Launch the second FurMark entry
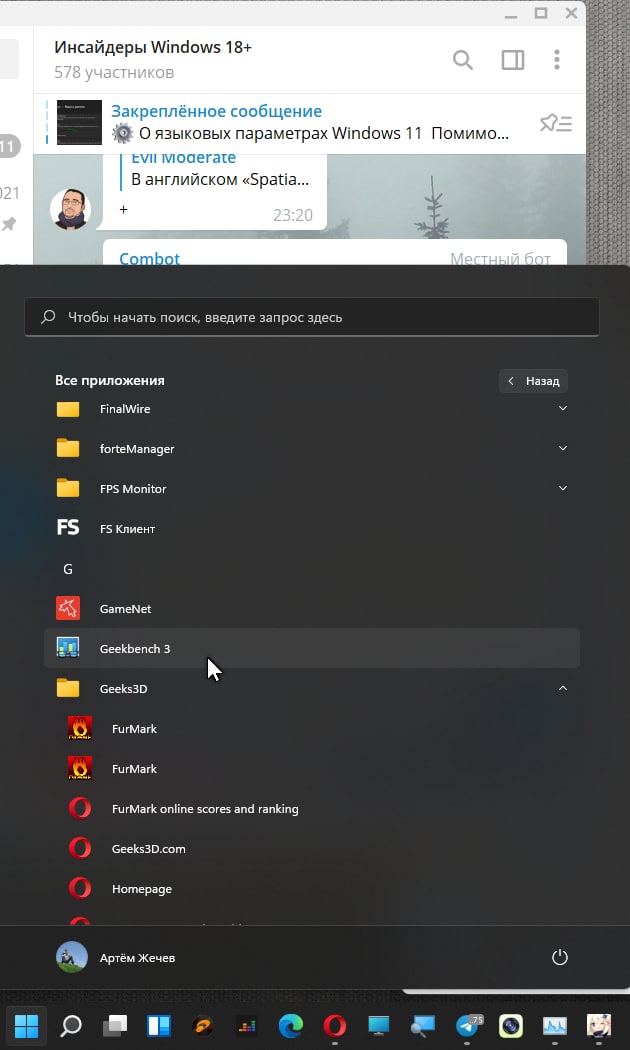This screenshot has width=630, height=1050. pyautogui.click(x=312, y=769)
